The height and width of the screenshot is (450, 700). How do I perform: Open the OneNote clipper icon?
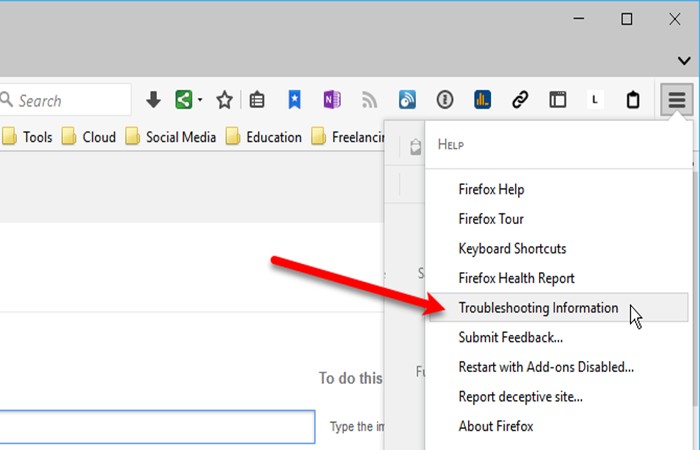click(332, 100)
